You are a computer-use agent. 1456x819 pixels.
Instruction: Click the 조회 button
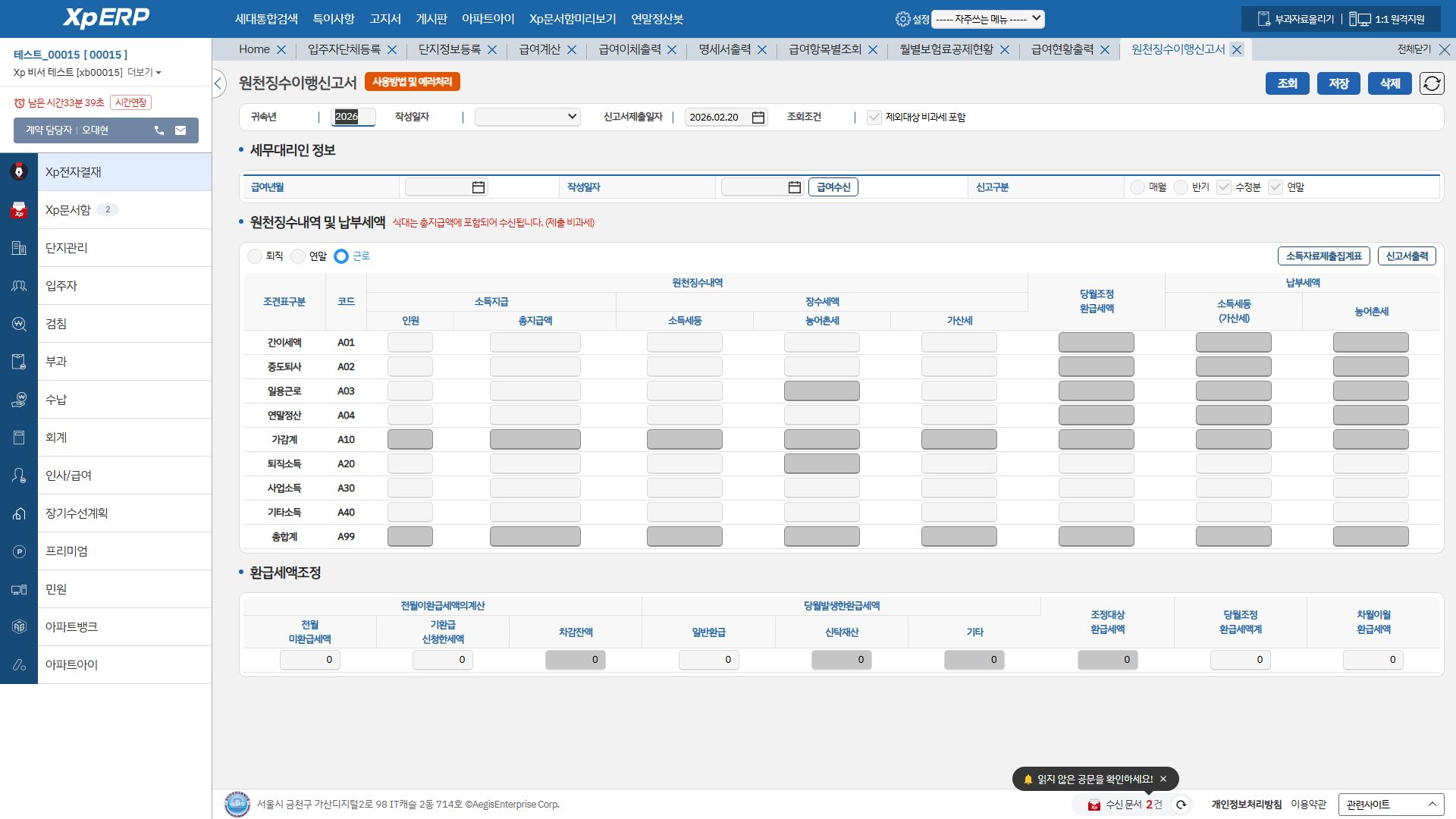tap(1287, 83)
